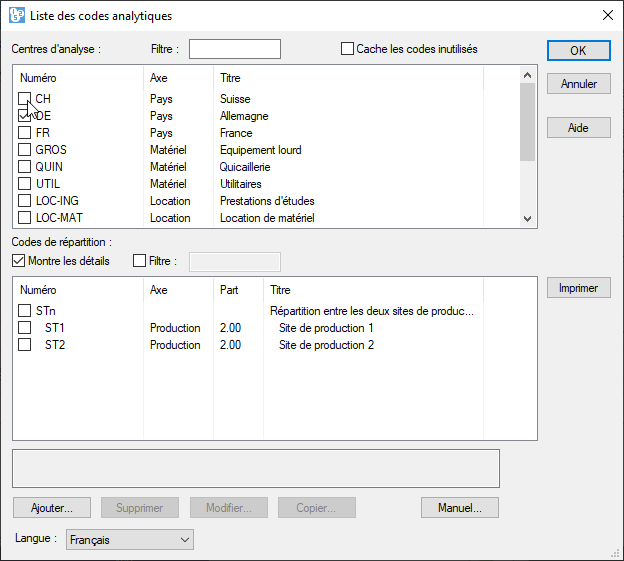Check the LOC-ING code checkbox
624x561 pixels.
point(24,201)
